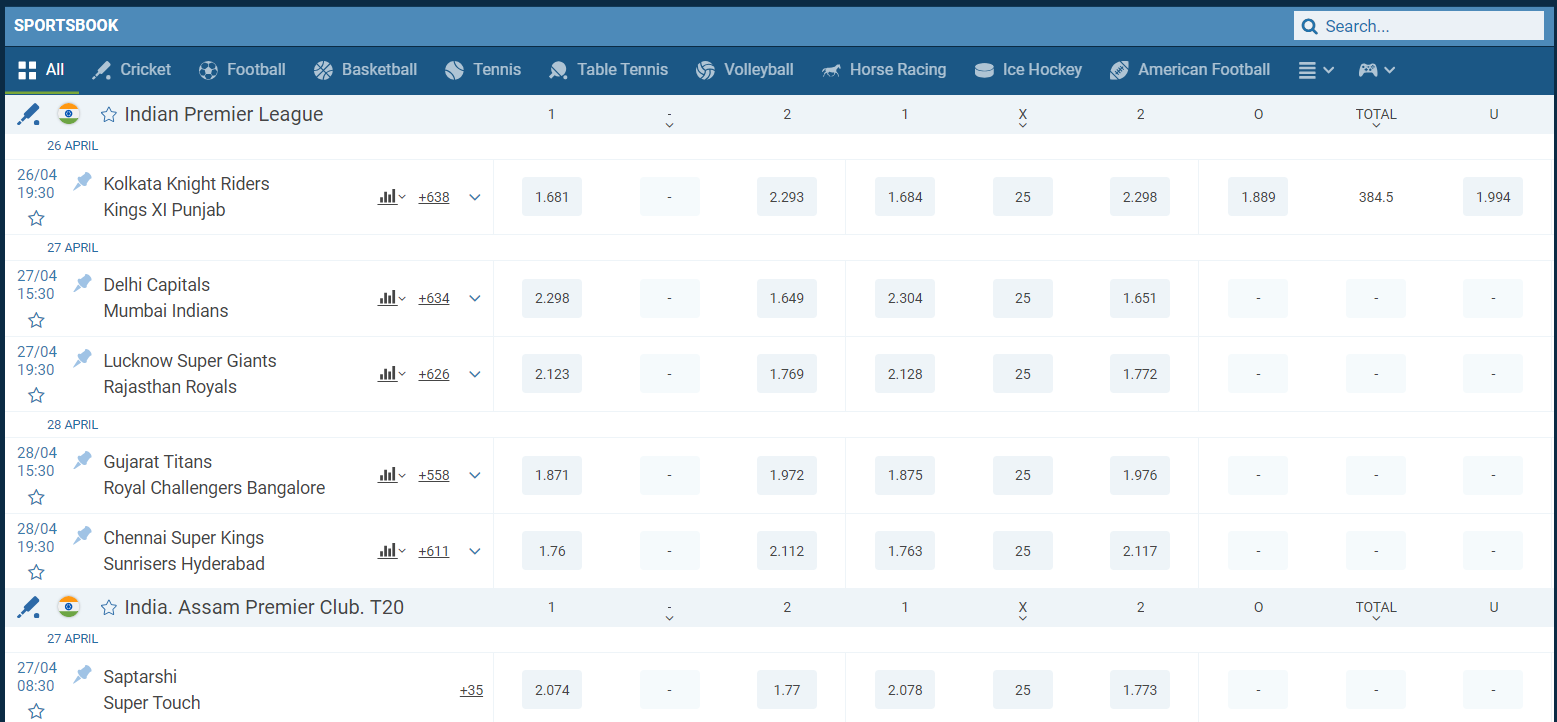1557x722 pixels.
Task: Click the pin icon beside Chennai Super Kings
Action: pos(83,536)
